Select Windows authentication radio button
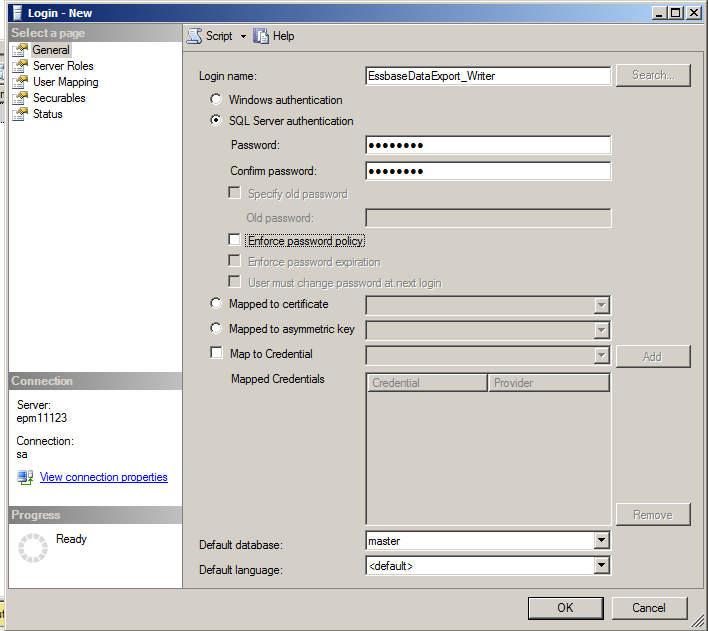 tap(216, 99)
